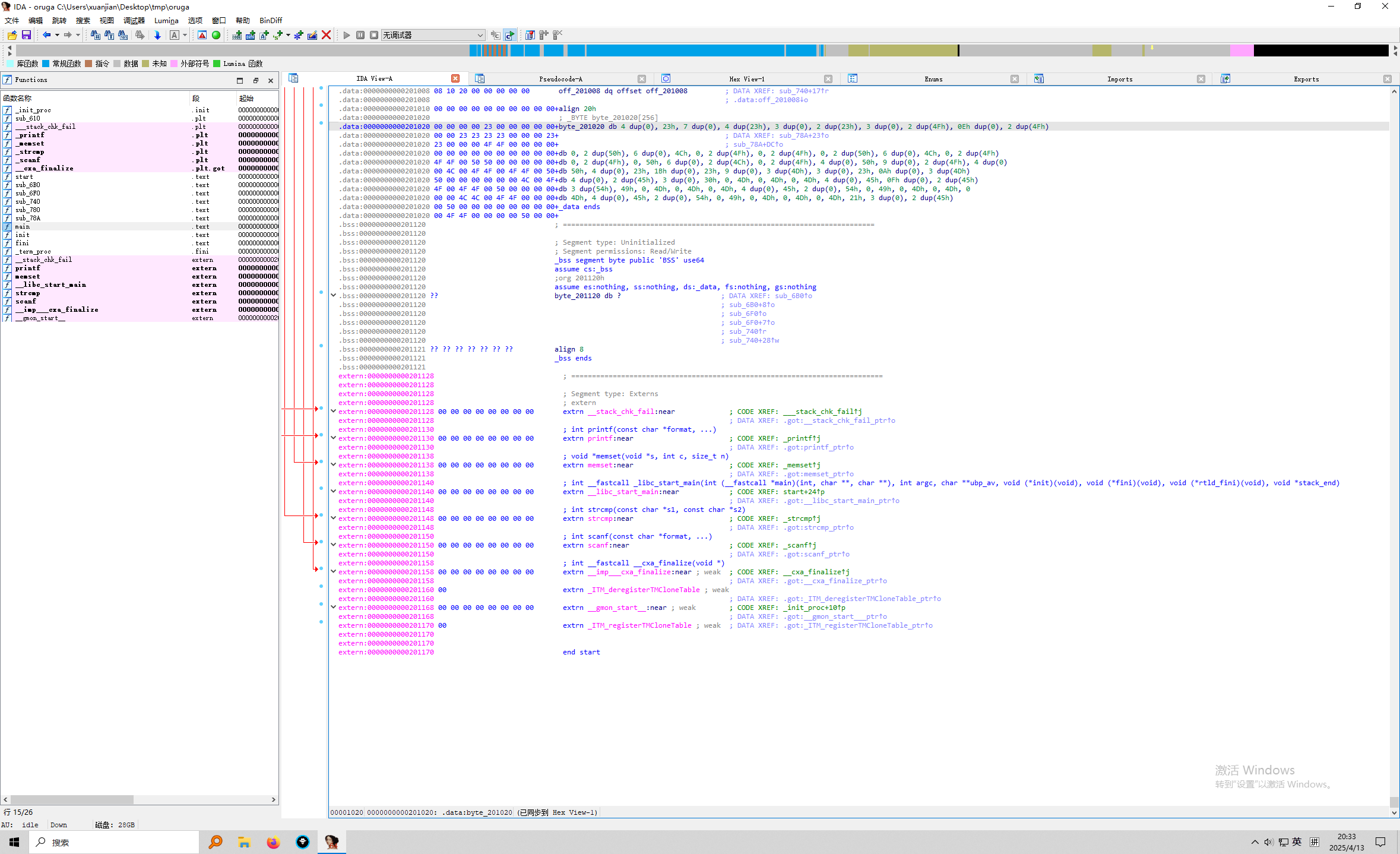
Task: Click the Save database floppy icon
Action: pos(26,35)
